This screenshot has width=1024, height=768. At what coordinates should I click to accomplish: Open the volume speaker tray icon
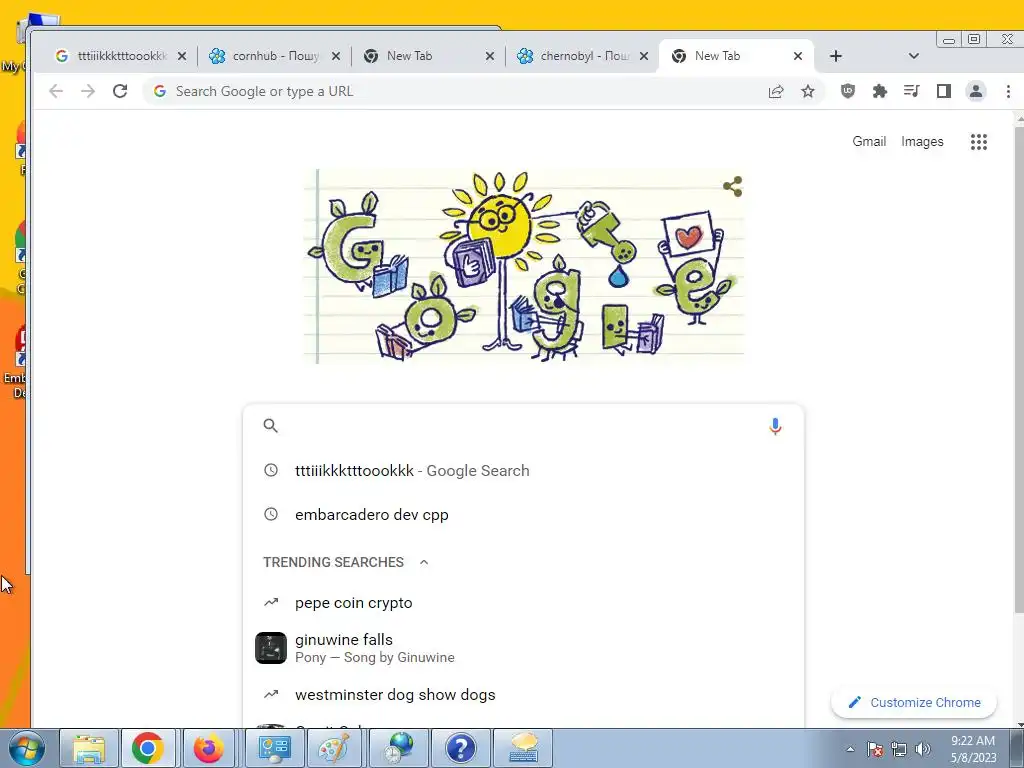point(923,749)
